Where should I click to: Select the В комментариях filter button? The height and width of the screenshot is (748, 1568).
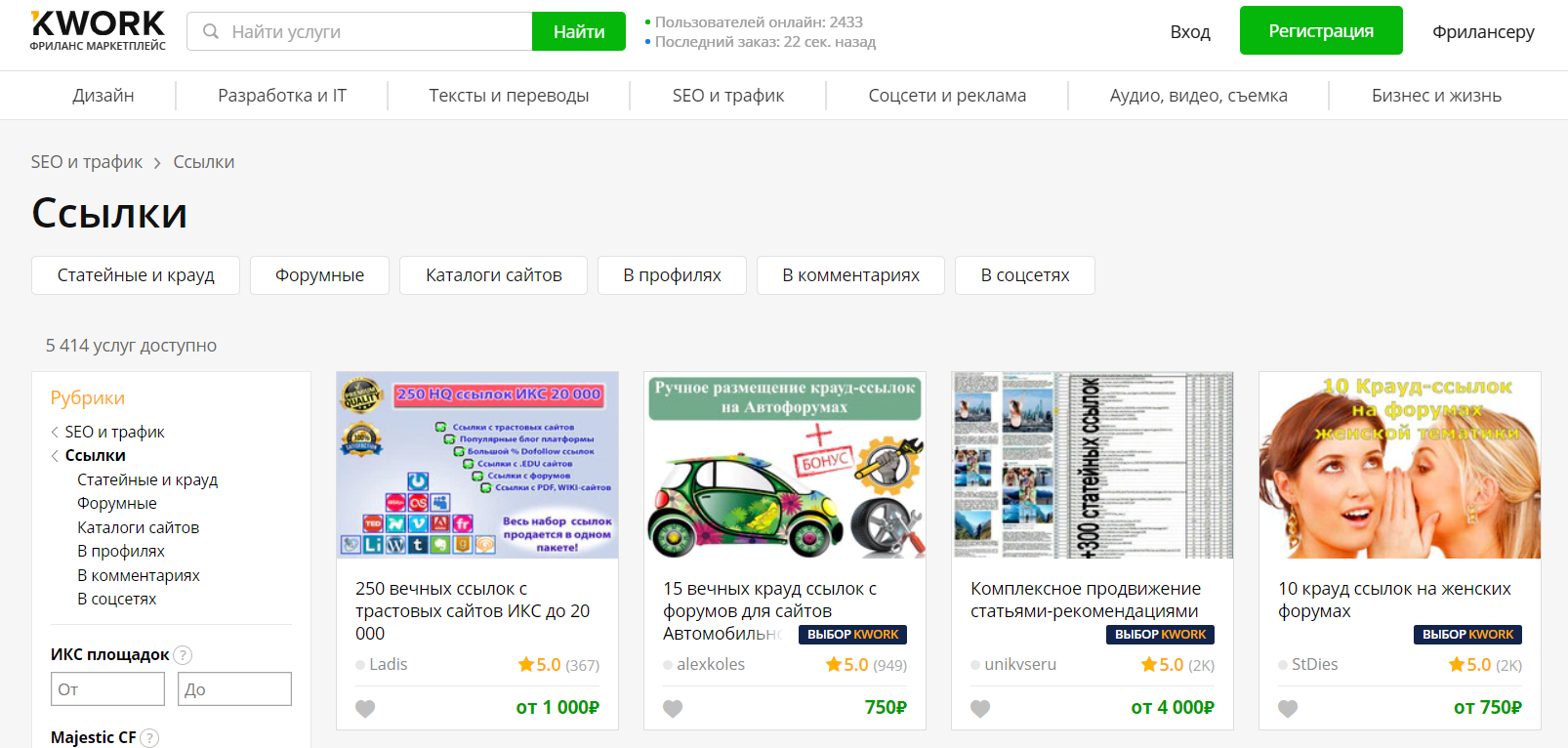(x=850, y=275)
